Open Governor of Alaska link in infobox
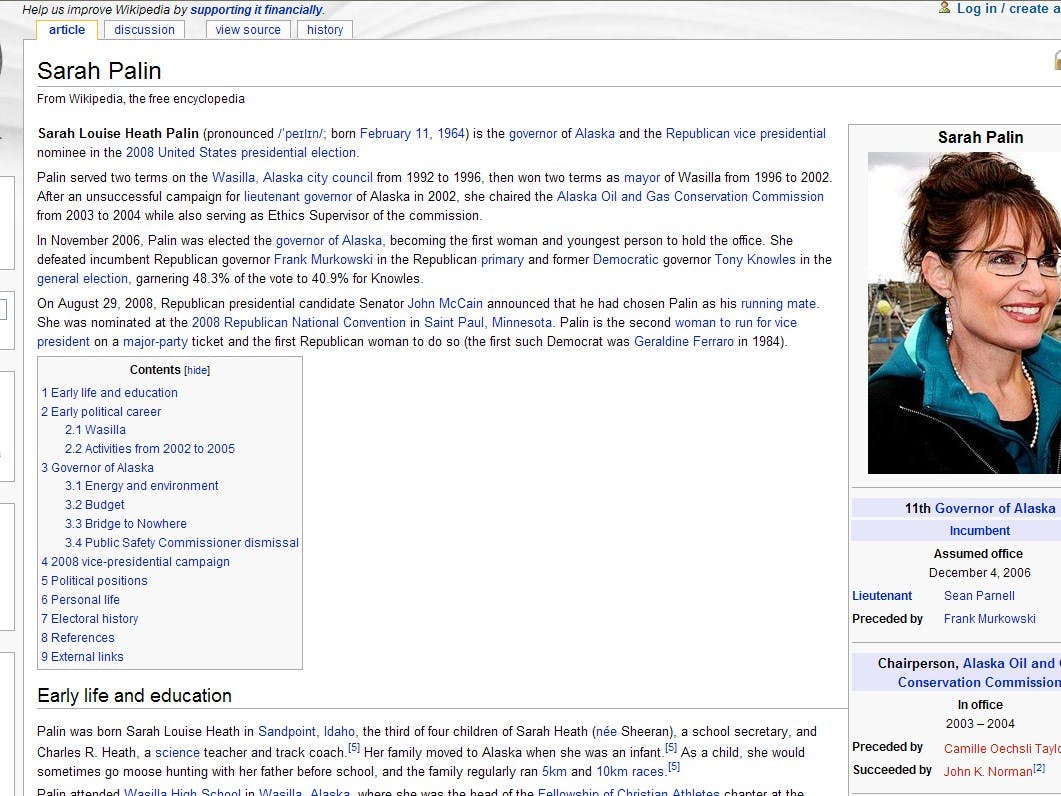Image resolution: width=1061 pixels, height=796 pixels. (995, 508)
